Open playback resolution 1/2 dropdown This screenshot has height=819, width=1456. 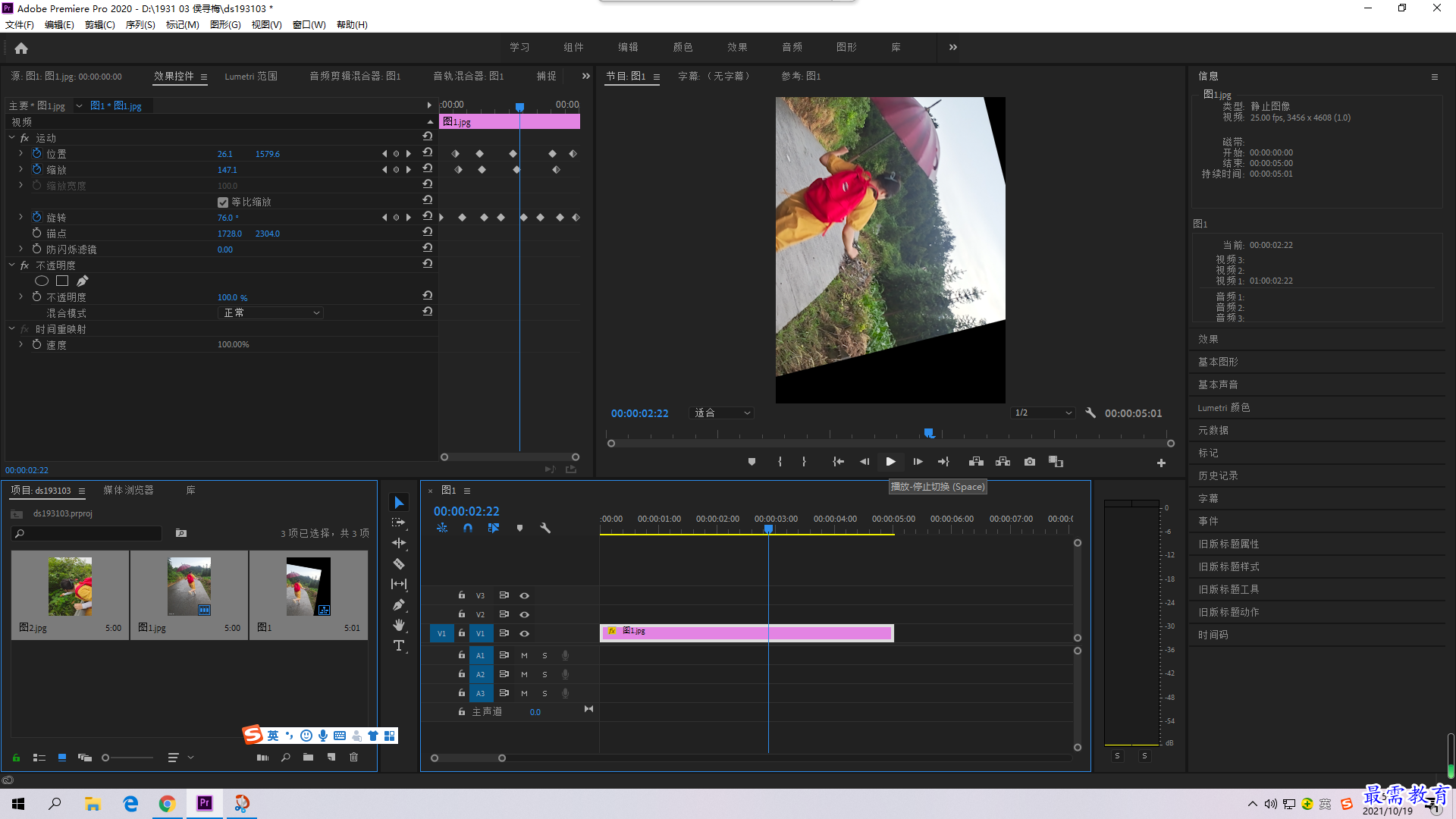pyautogui.click(x=1043, y=413)
